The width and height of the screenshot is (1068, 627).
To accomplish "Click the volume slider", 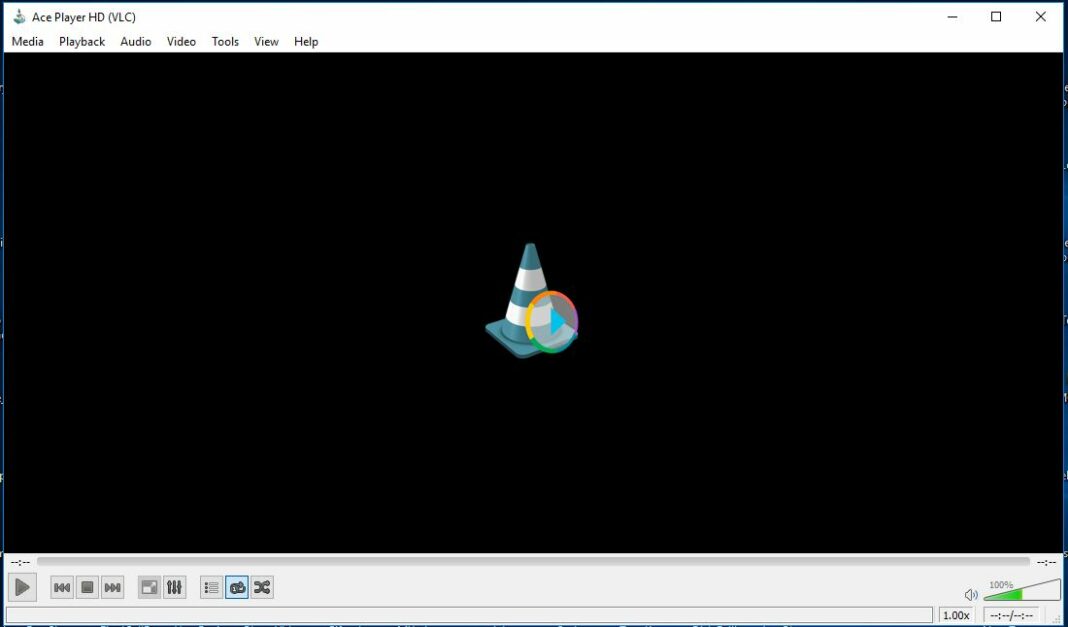I will [1020, 592].
